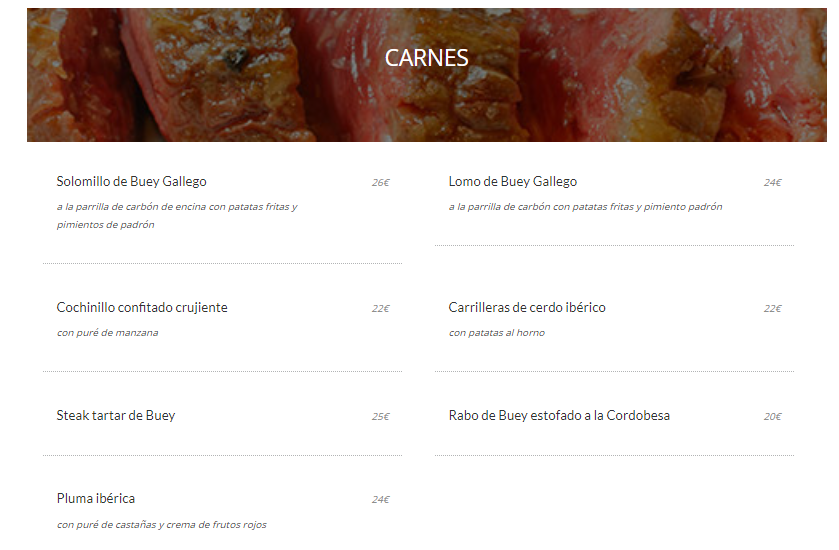Open the Lomo de Buey Gallego item
Viewport: 839px width, 550px height.
click(x=512, y=182)
